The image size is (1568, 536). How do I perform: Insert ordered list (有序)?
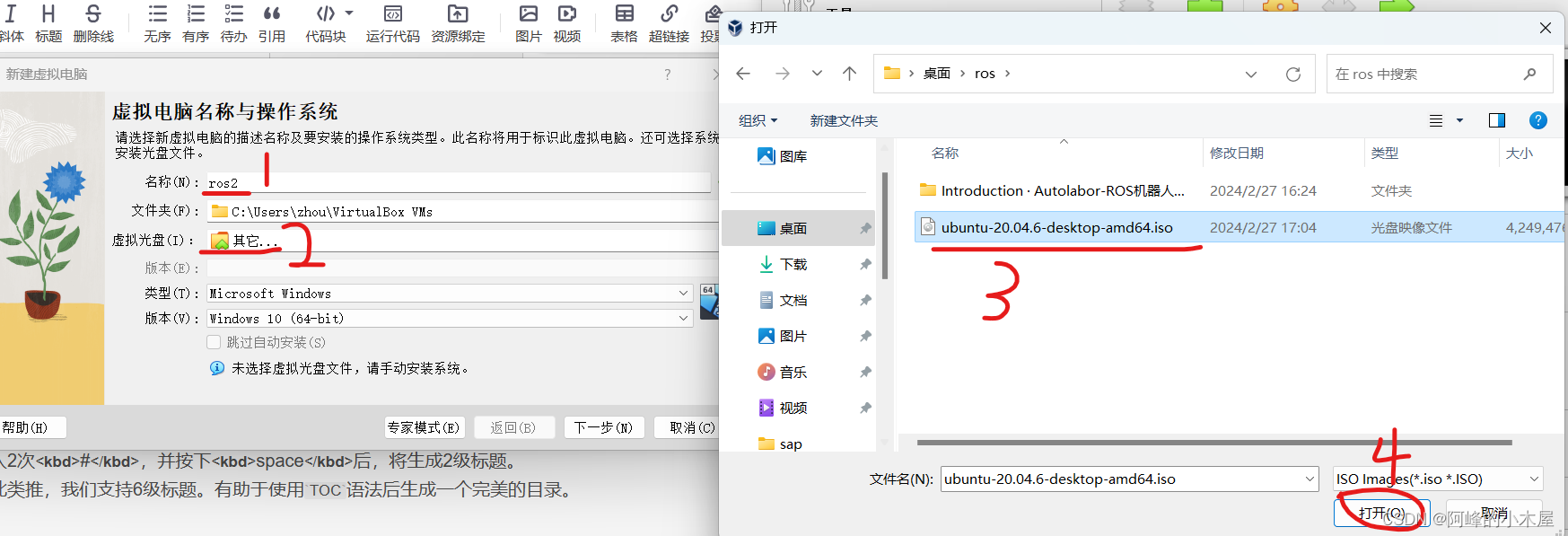point(196,23)
